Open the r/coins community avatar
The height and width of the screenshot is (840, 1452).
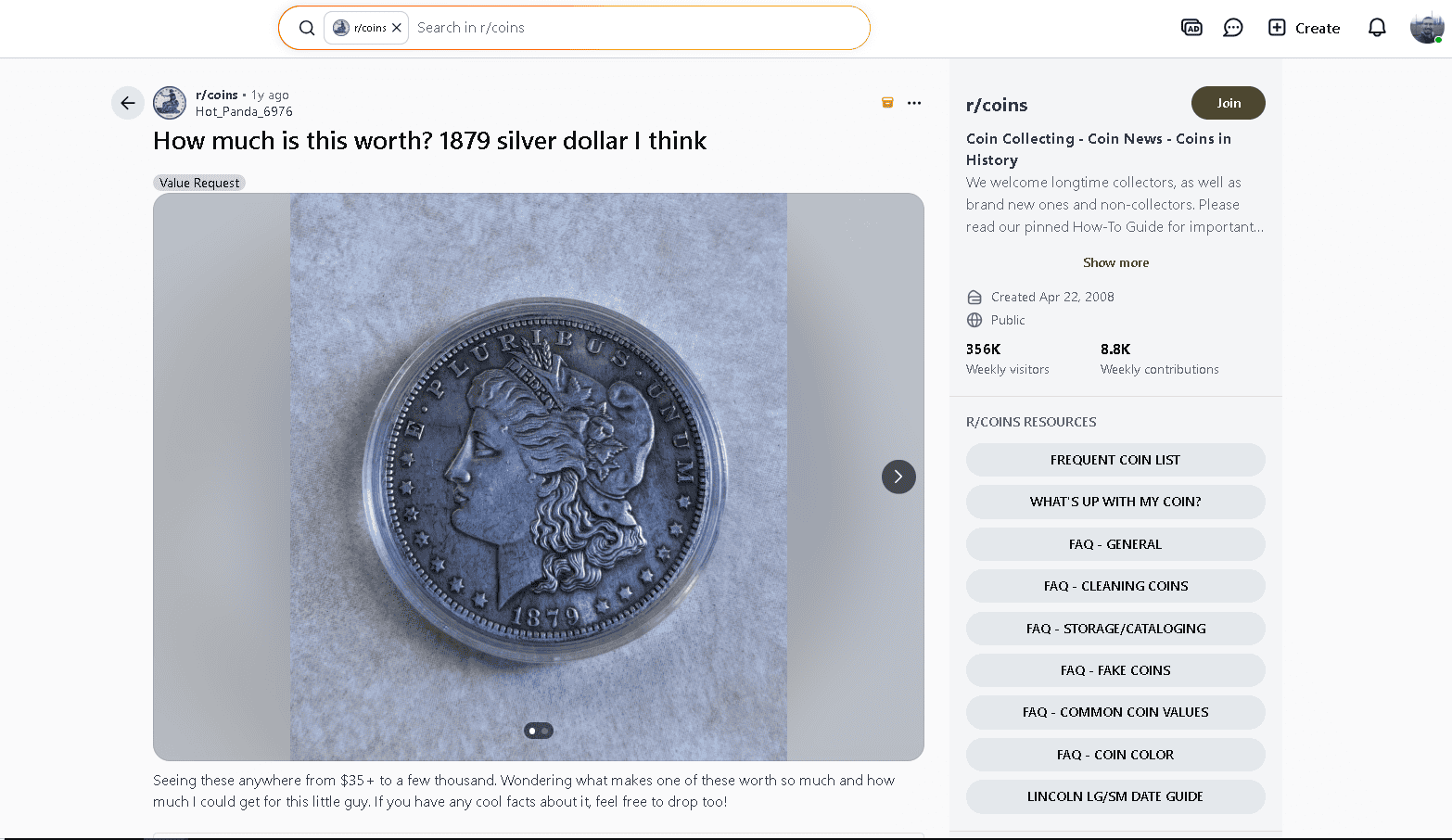169,102
